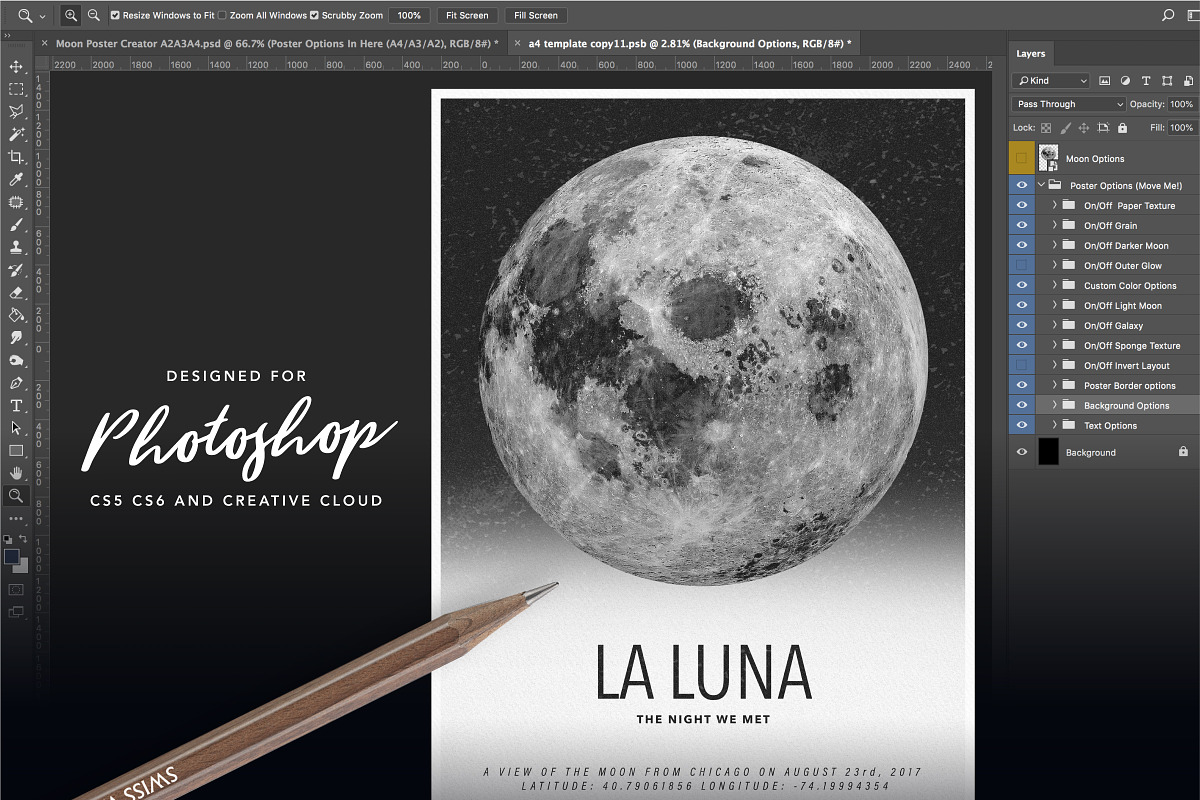The image size is (1200, 800).
Task: Show the On/Off Outer Glow group
Action: click(1021, 265)
